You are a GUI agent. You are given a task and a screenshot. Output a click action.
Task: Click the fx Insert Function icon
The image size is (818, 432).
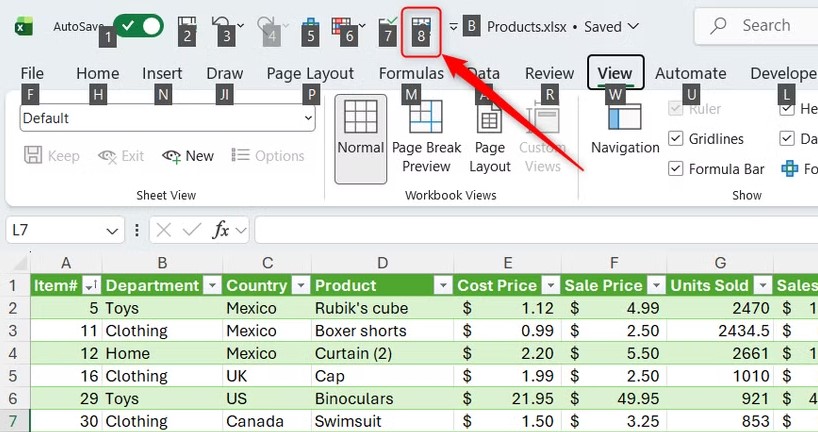click(221, 230)
